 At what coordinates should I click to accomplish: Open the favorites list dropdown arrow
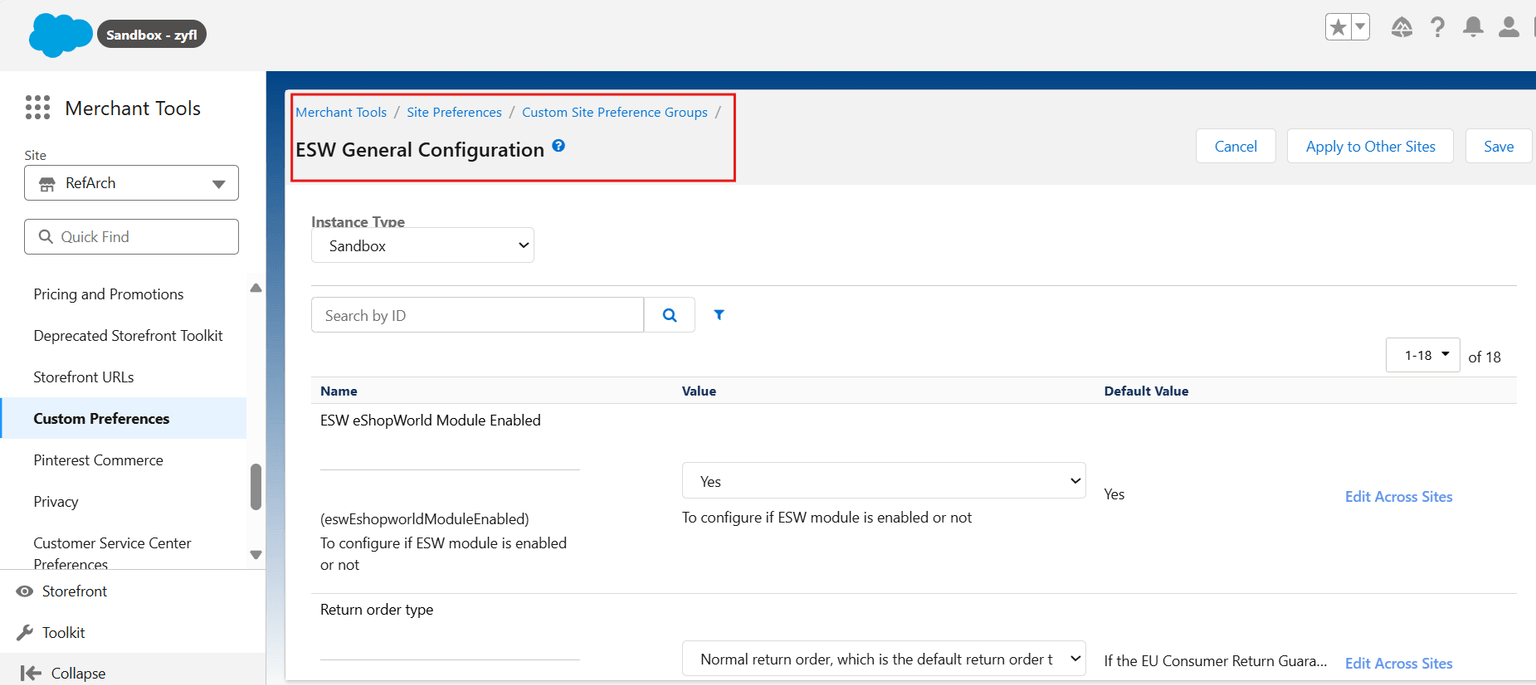1360,27
